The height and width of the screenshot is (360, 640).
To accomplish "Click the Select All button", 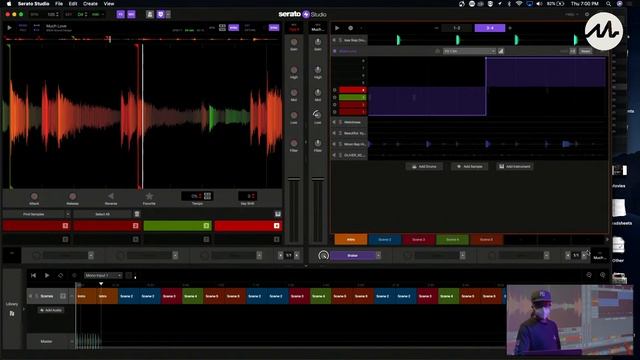I will point(102,214).
